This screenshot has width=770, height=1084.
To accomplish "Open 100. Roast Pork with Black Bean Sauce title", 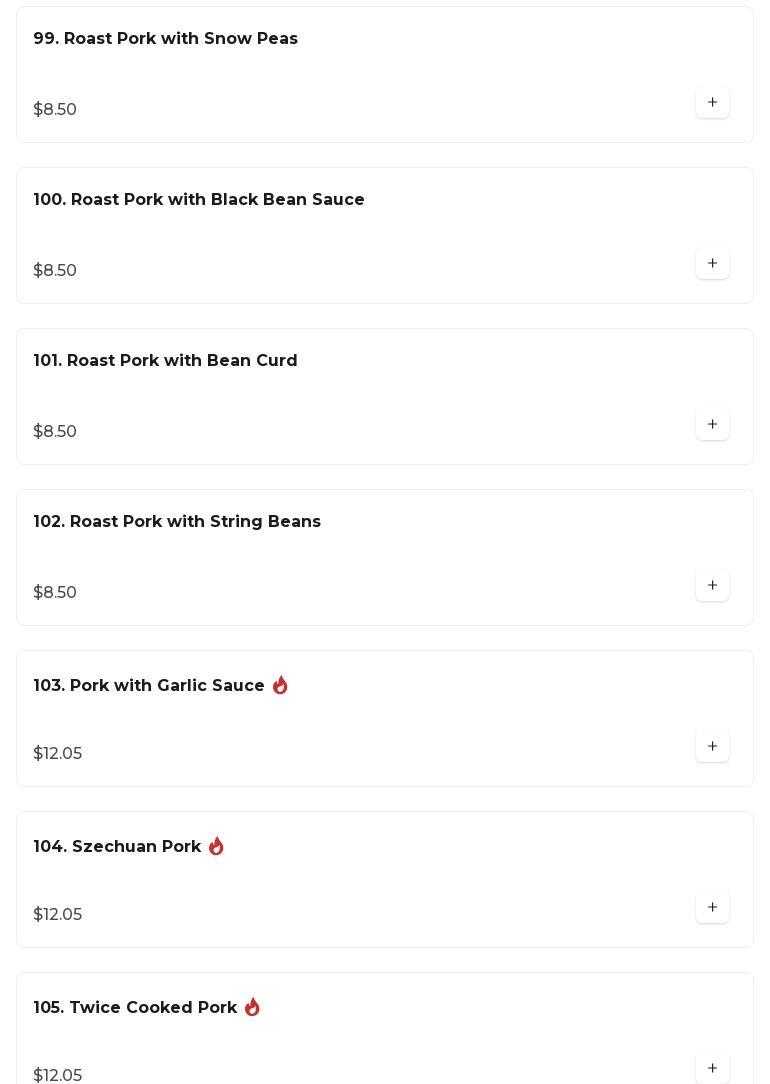I will tap(199, 200).
